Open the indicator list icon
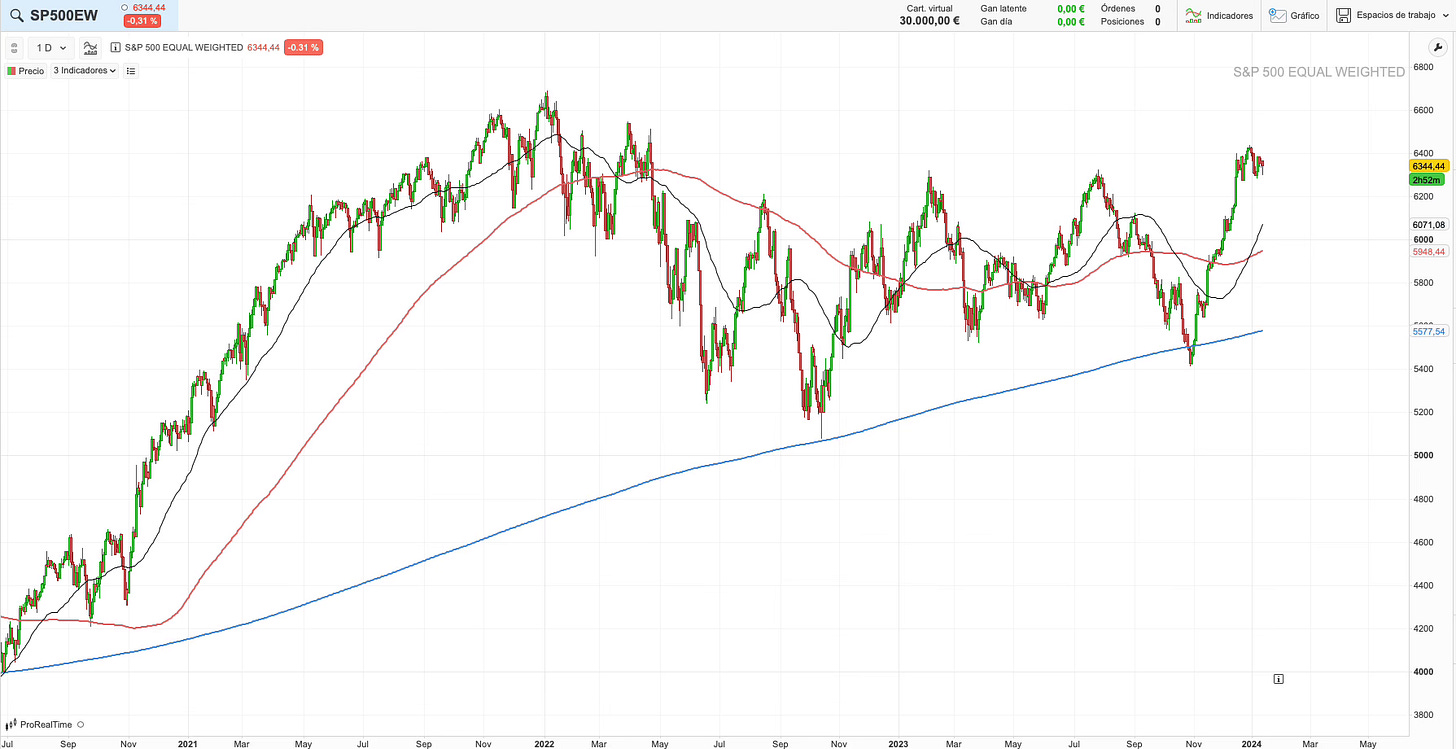1456x749 pixels. [132, 71]
